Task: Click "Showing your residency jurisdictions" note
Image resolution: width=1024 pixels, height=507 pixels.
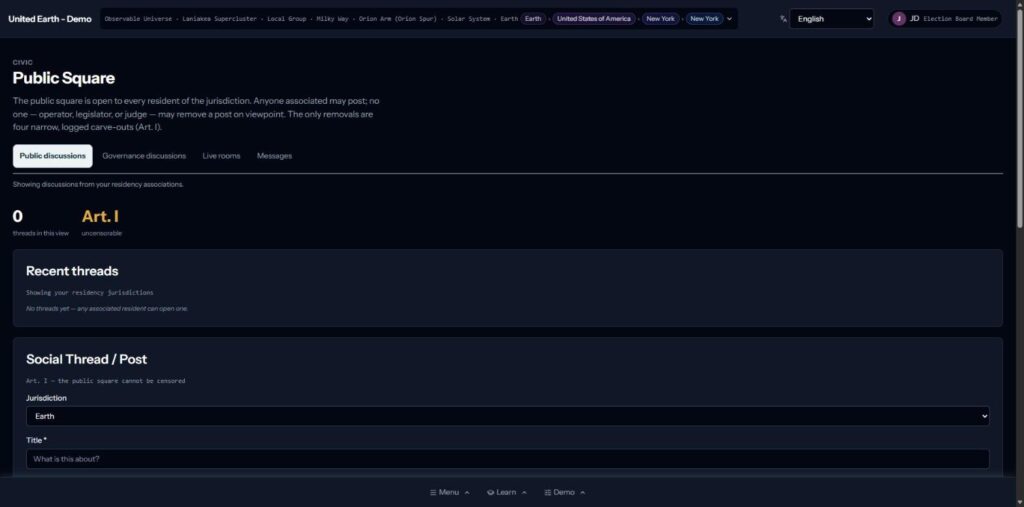Action: pyautogui.click(x=89, y=293)
